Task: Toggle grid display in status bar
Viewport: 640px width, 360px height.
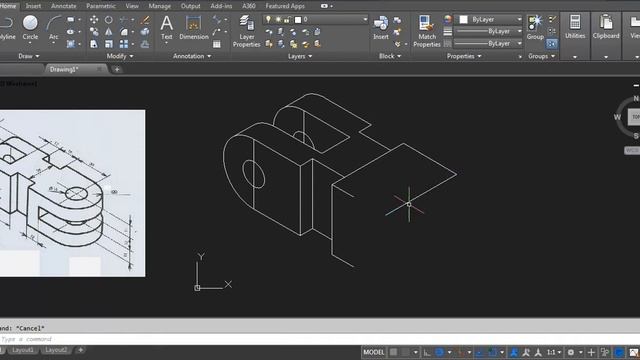Action: point(393,352)
